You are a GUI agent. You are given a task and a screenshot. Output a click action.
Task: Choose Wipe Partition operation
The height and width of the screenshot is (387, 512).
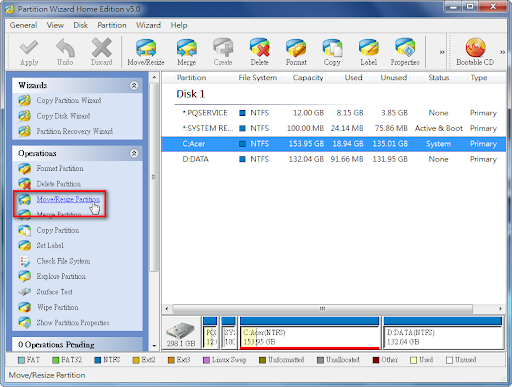click(57, 307)
